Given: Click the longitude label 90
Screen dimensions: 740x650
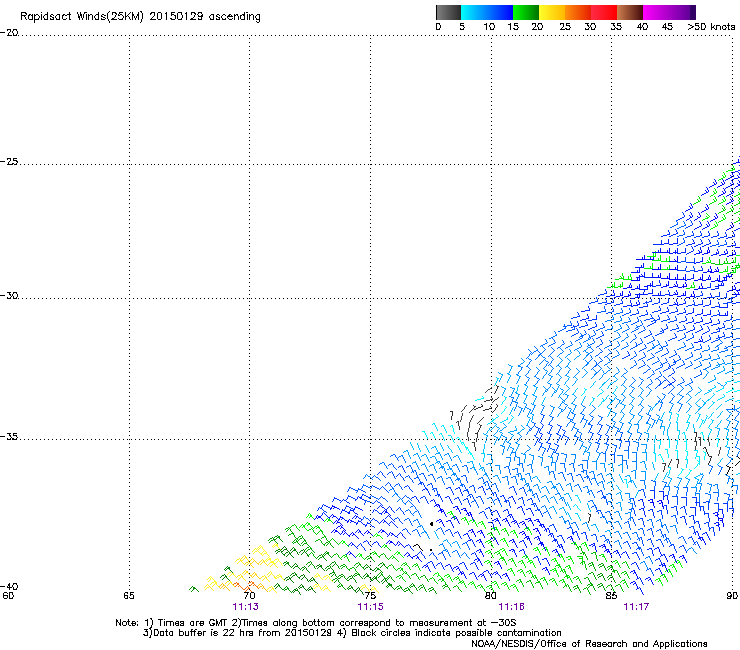Looking at the screenshot, I should point(732,595).
